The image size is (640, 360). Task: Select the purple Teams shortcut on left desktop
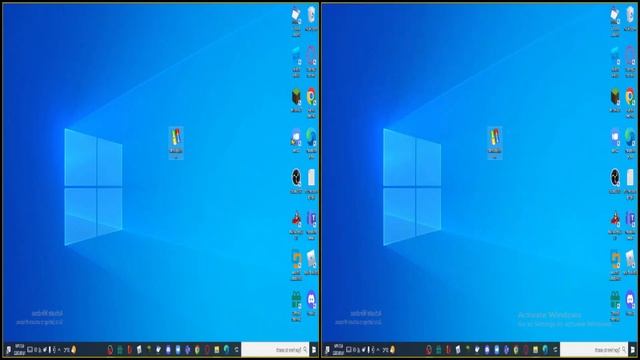click(311, 219)
